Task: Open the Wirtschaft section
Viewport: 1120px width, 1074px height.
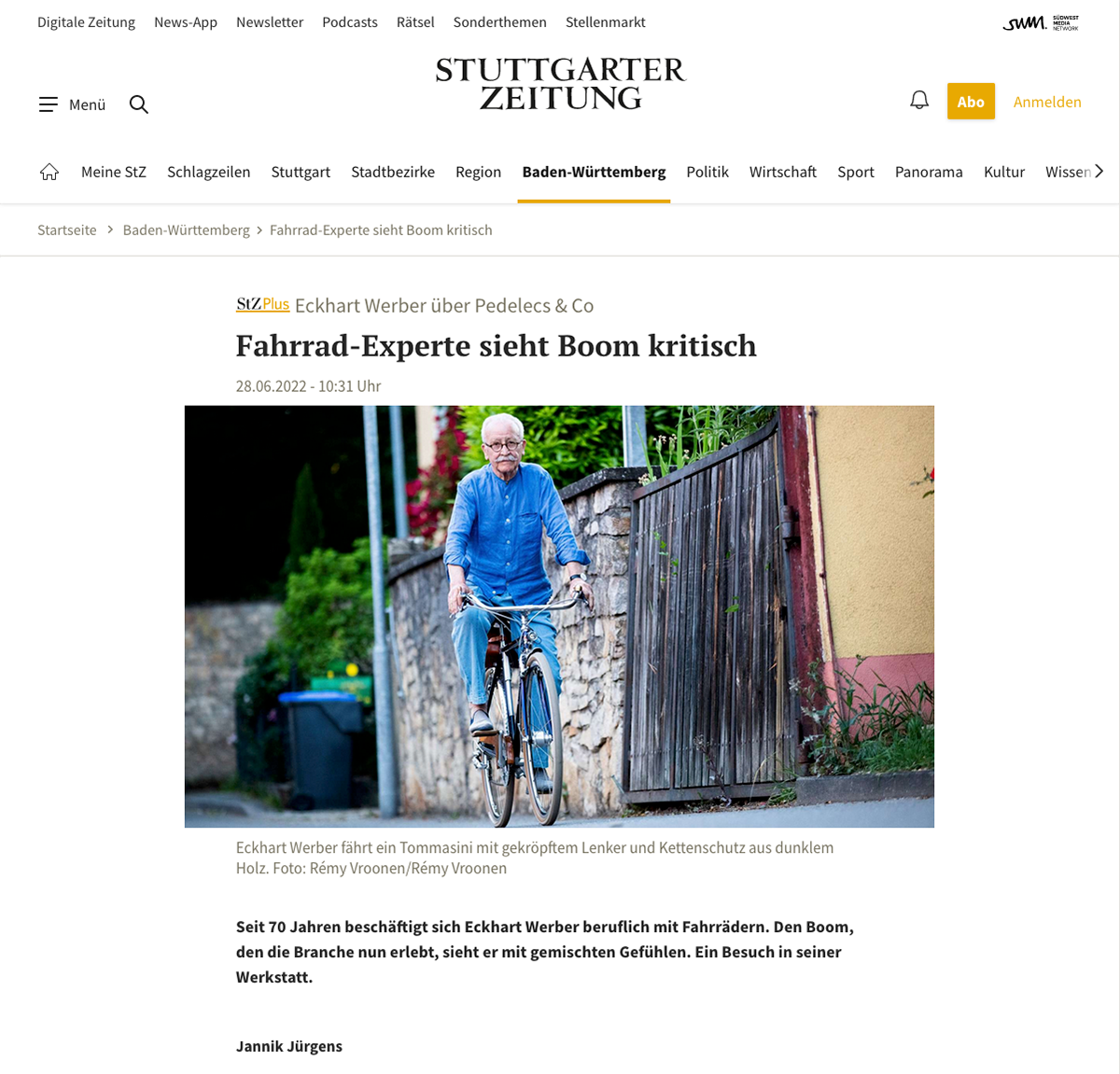Action: pyautogui.click(x=783, y=172)
